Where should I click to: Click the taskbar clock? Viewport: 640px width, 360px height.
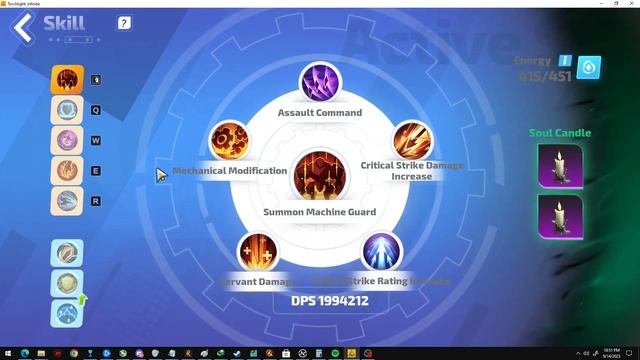pyautogui.click(x=611, y=353)
